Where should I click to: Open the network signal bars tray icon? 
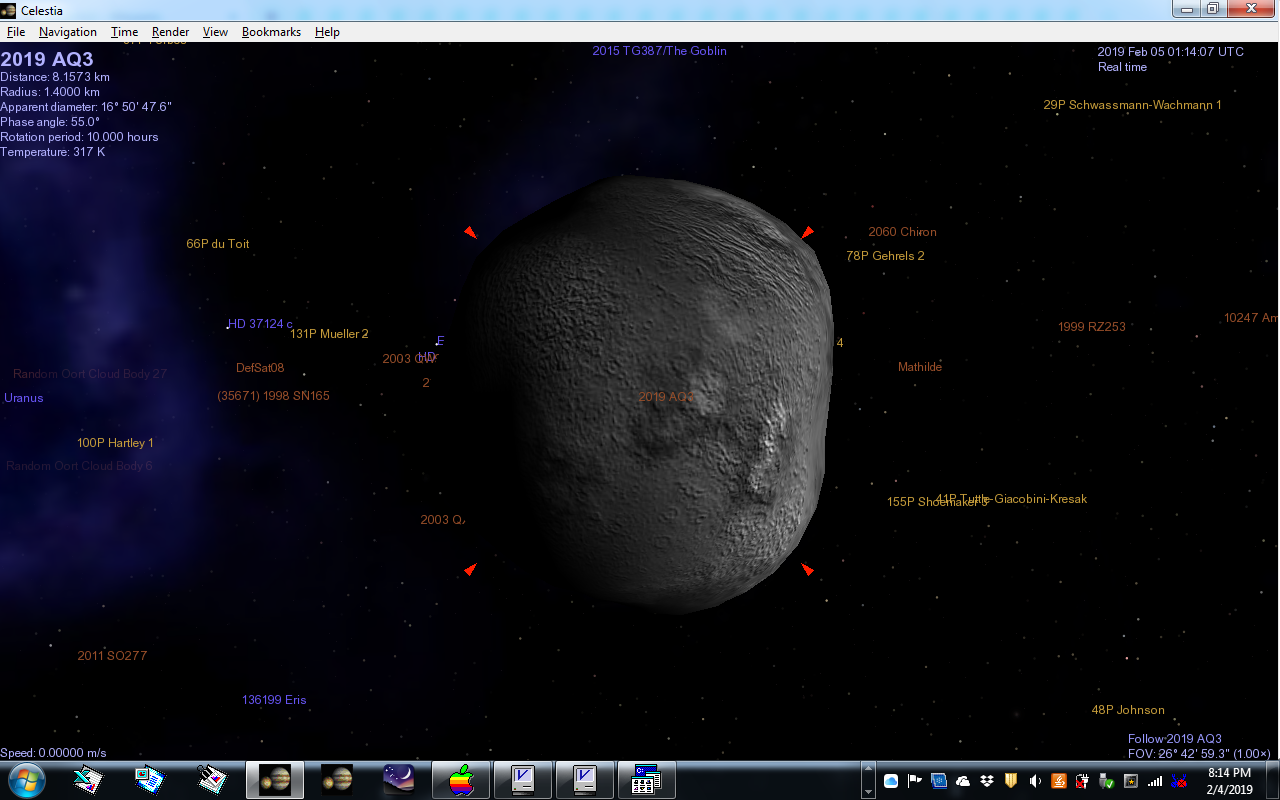1155,781
